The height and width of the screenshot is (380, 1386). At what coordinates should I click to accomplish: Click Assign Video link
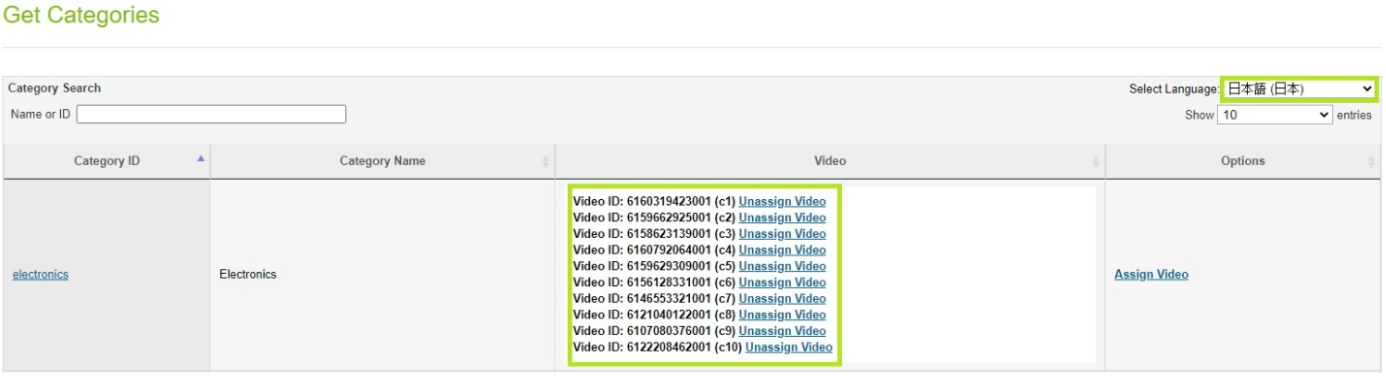click(1151, 274)
